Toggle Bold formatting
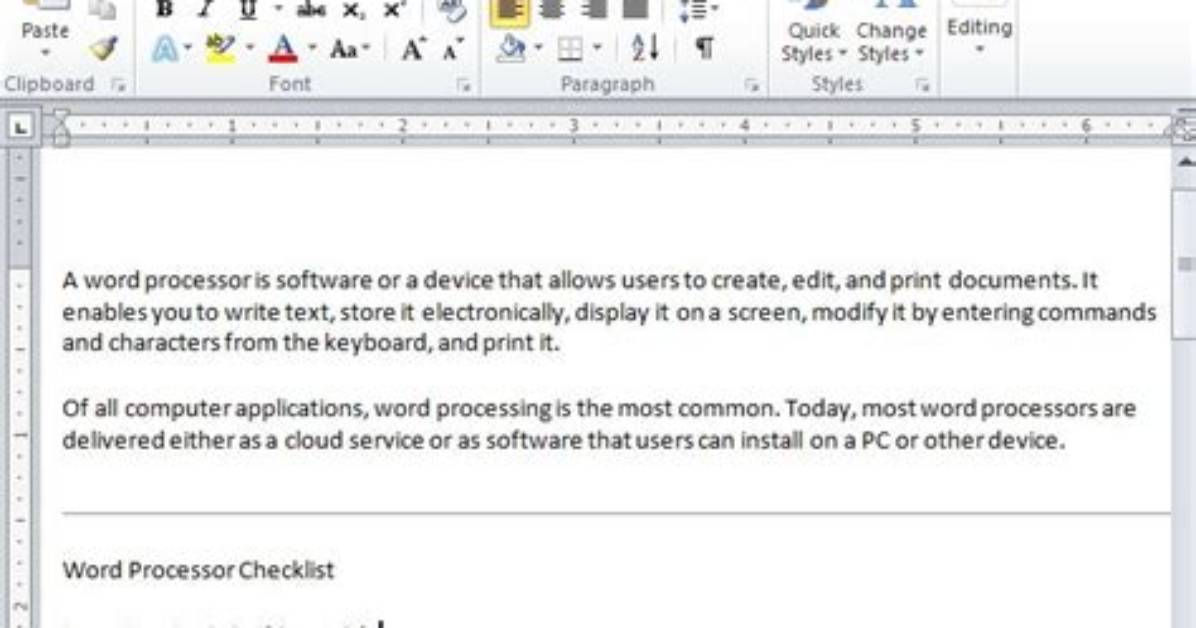 click(x=164, y=9)
